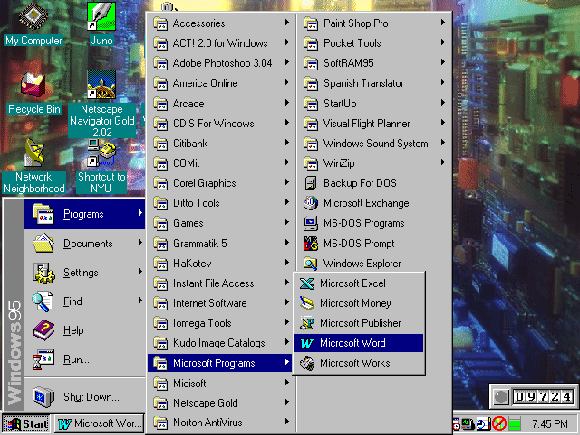
Task: Click the red prohibited-sign tray icon
Action: click(x=499, y=424)
